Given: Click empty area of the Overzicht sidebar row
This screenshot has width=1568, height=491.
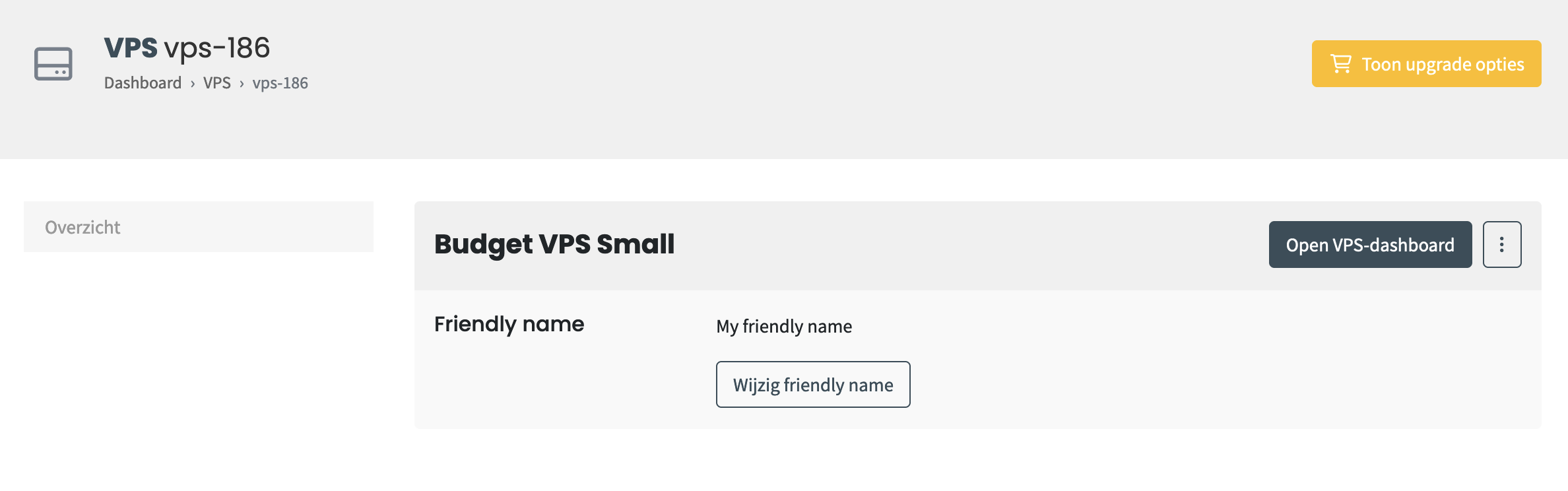Looking at the screenshot, I should (x=264, y=228).
